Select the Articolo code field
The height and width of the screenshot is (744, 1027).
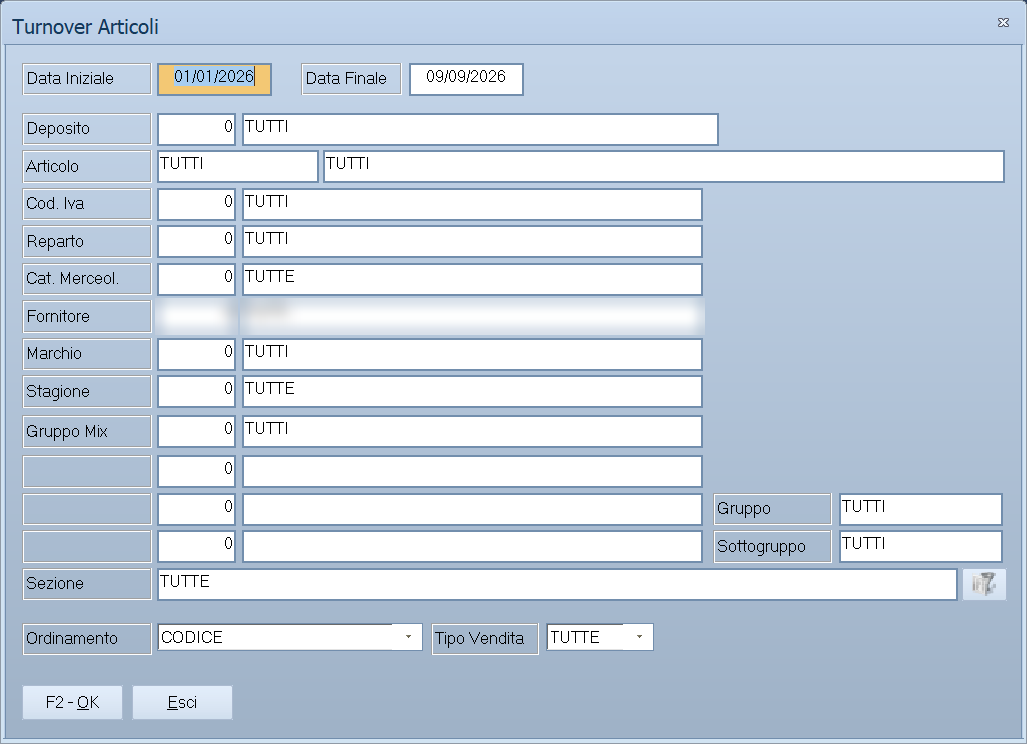pos(238,166)
